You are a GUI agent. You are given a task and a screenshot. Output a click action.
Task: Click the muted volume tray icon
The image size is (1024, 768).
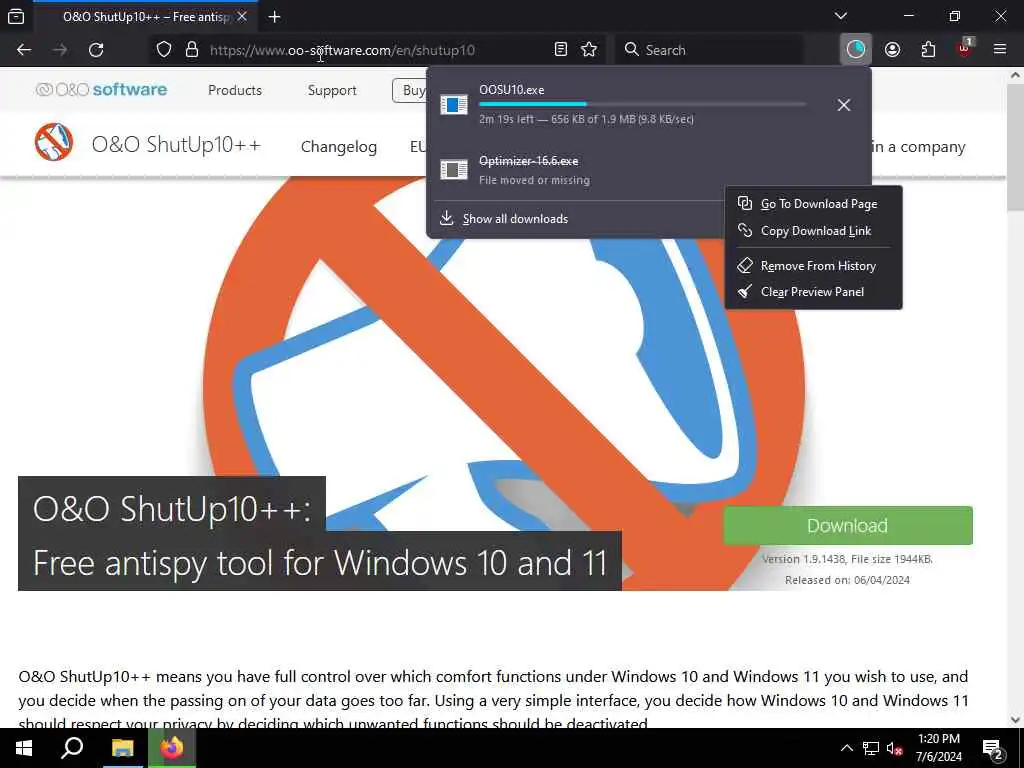[x=895, y=749]
